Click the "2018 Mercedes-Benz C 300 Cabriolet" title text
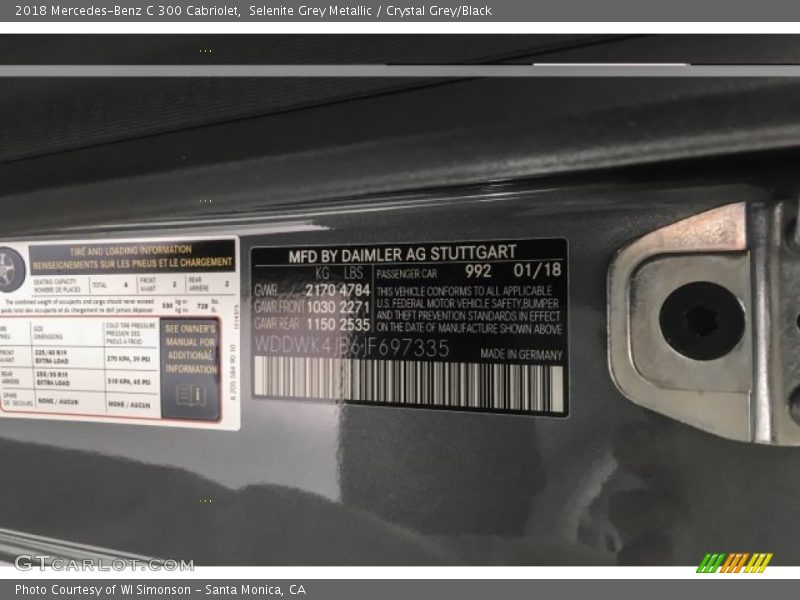This screenshot has width=800, height=600. 128,11
